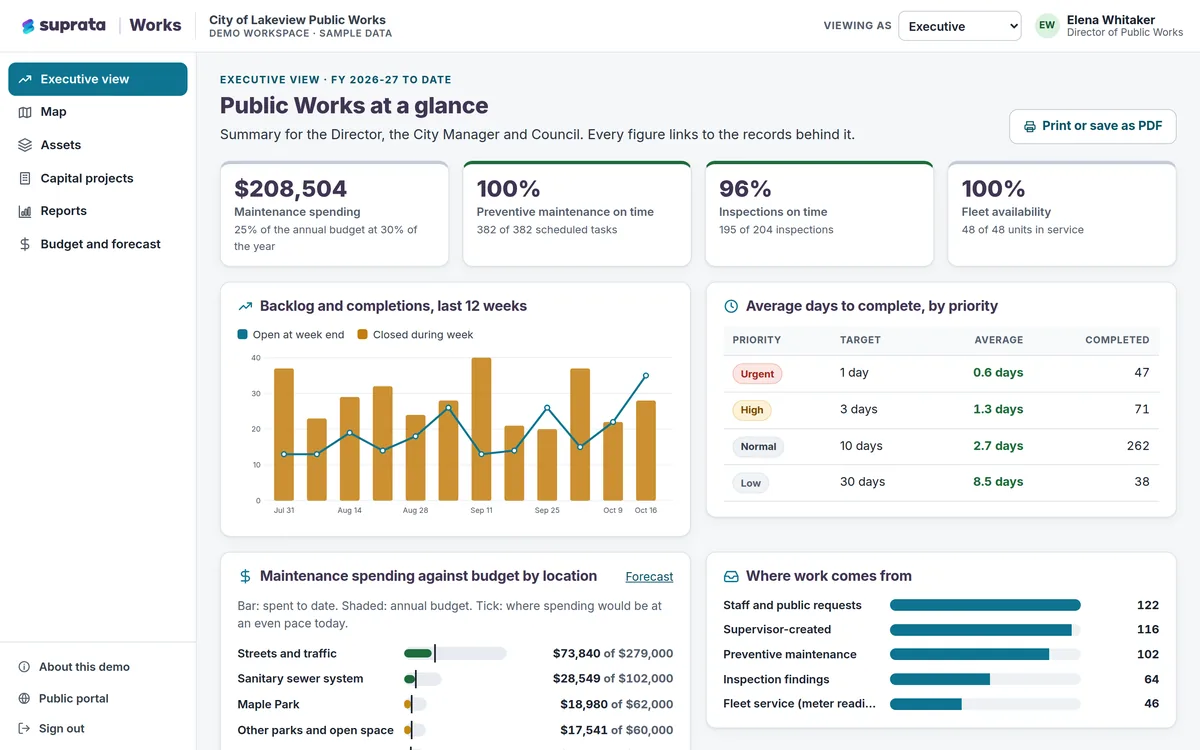Go to Budget and forecast
This screenshot has height=750, width=1200.
98,244
